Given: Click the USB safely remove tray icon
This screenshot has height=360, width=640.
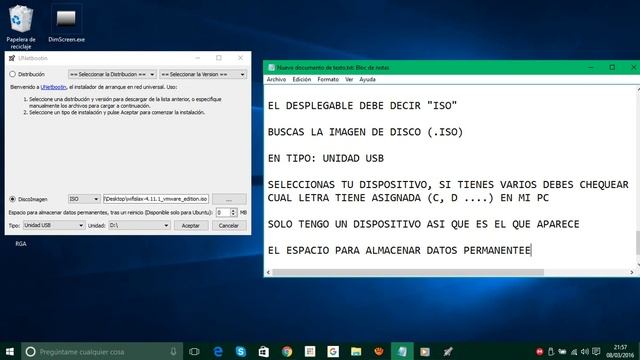Looking at the screenshot, I should pos(551,351).
